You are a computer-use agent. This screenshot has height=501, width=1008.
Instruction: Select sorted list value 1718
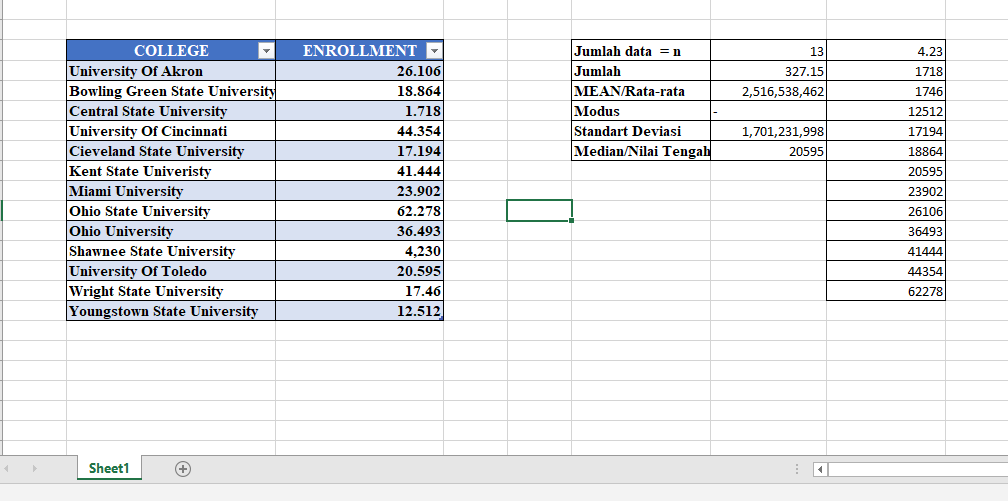point(886,71)
